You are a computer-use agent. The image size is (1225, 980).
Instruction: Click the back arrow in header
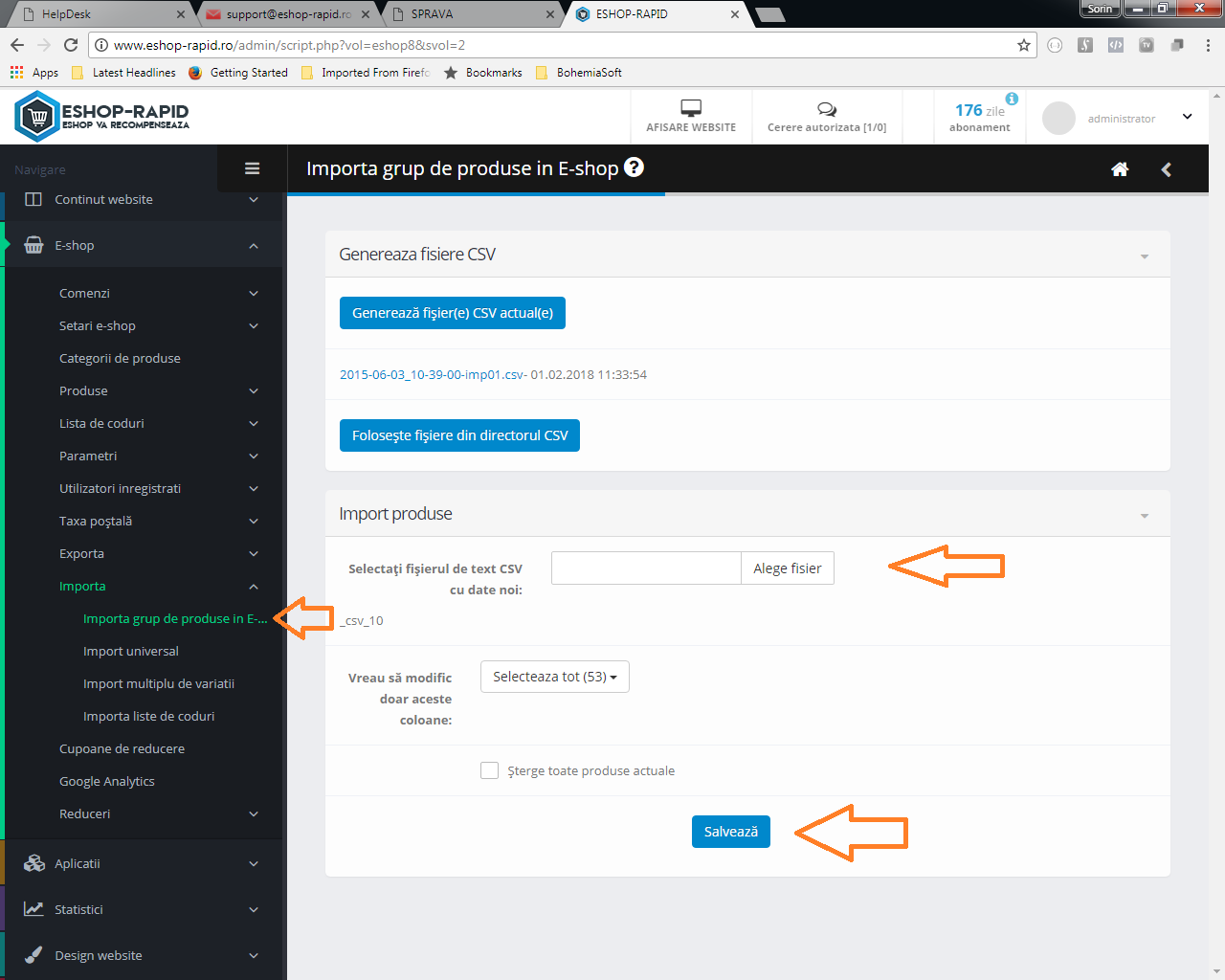1166,169
